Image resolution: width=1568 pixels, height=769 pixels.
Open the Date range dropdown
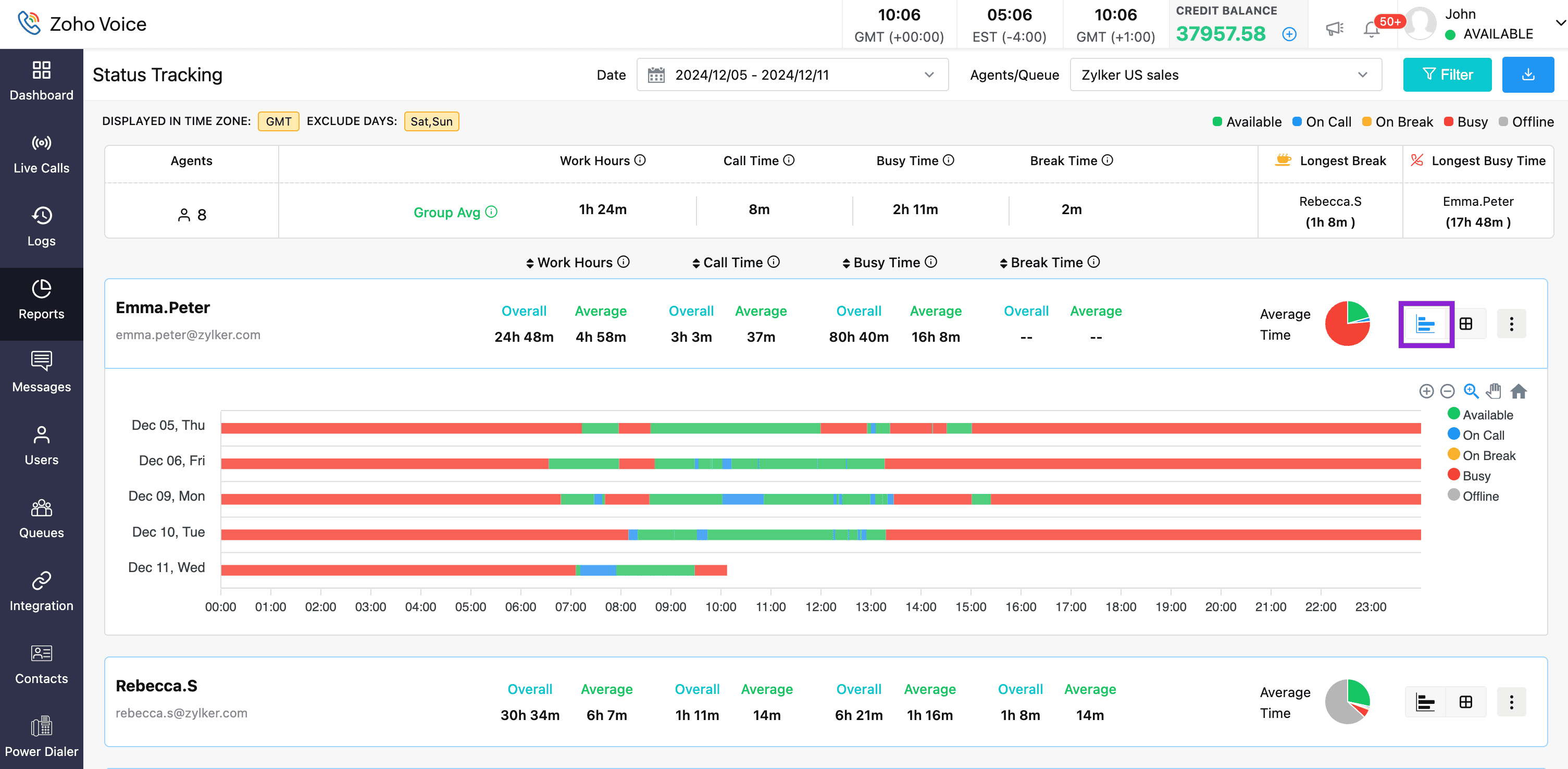coord(792,75)
